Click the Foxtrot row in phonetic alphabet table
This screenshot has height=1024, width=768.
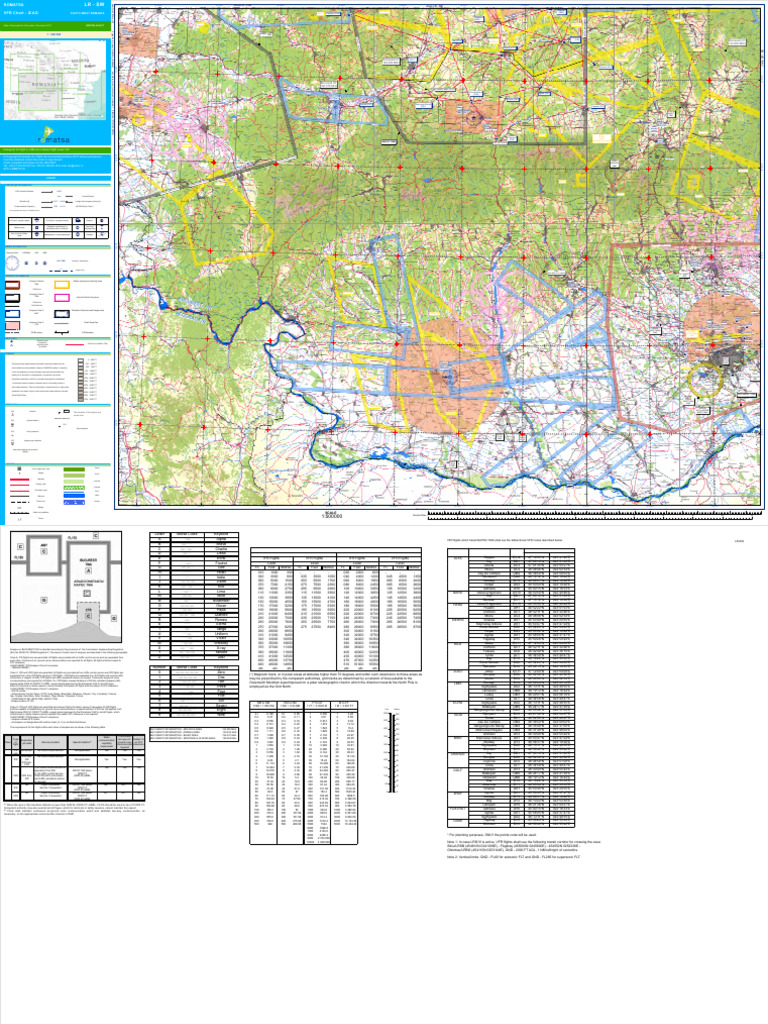194,563
